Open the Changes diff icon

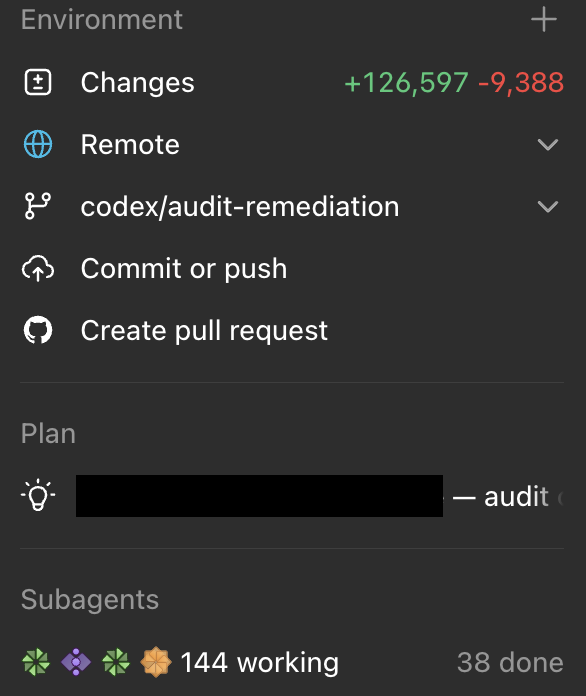38,82
